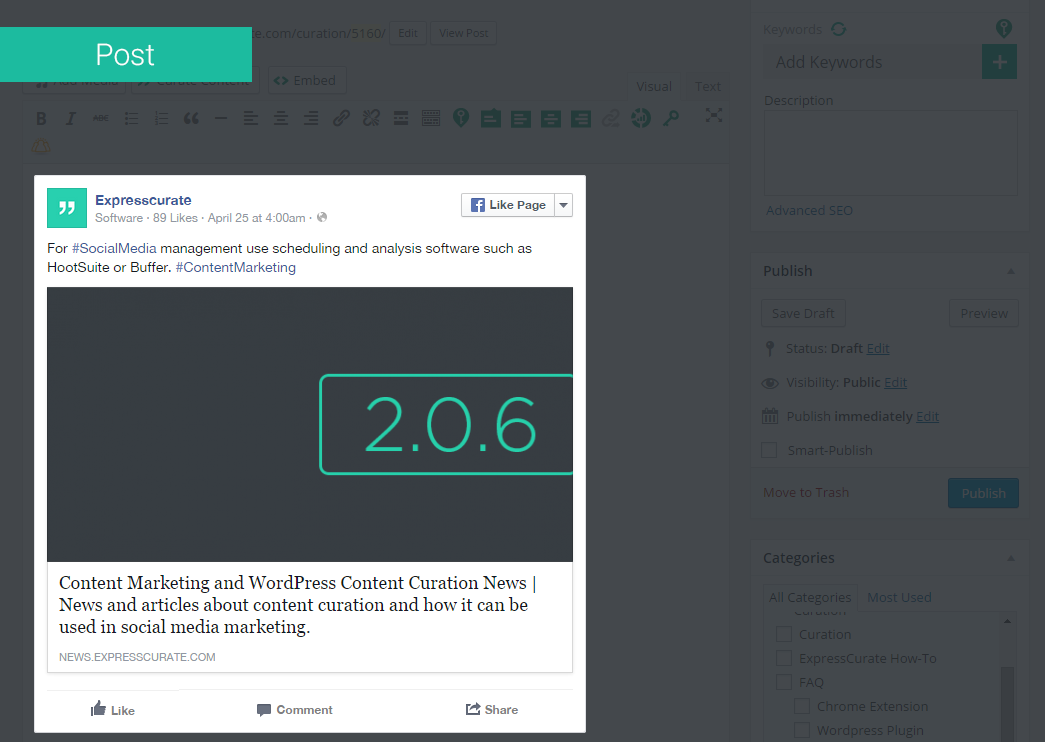Click Save Draft
Viewport: 1045px width, 742px height.
pyautogui.click(x=803, y=313)
